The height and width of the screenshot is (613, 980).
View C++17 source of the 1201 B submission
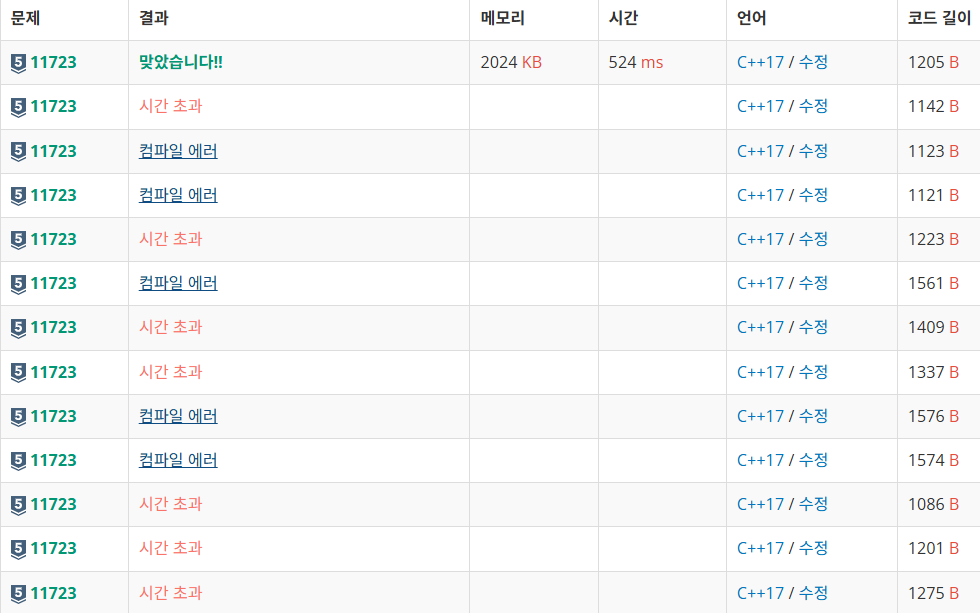point(760,548)
